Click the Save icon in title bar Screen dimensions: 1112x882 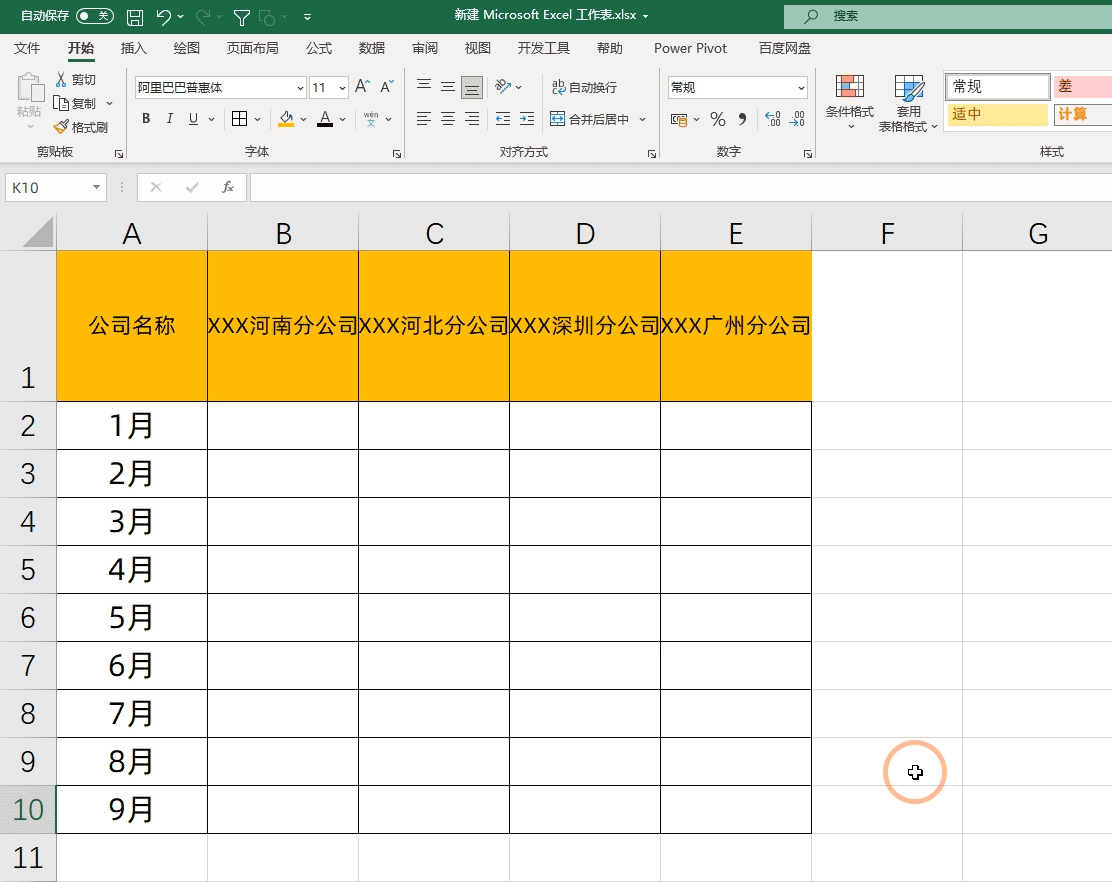(x=135, y=17)
